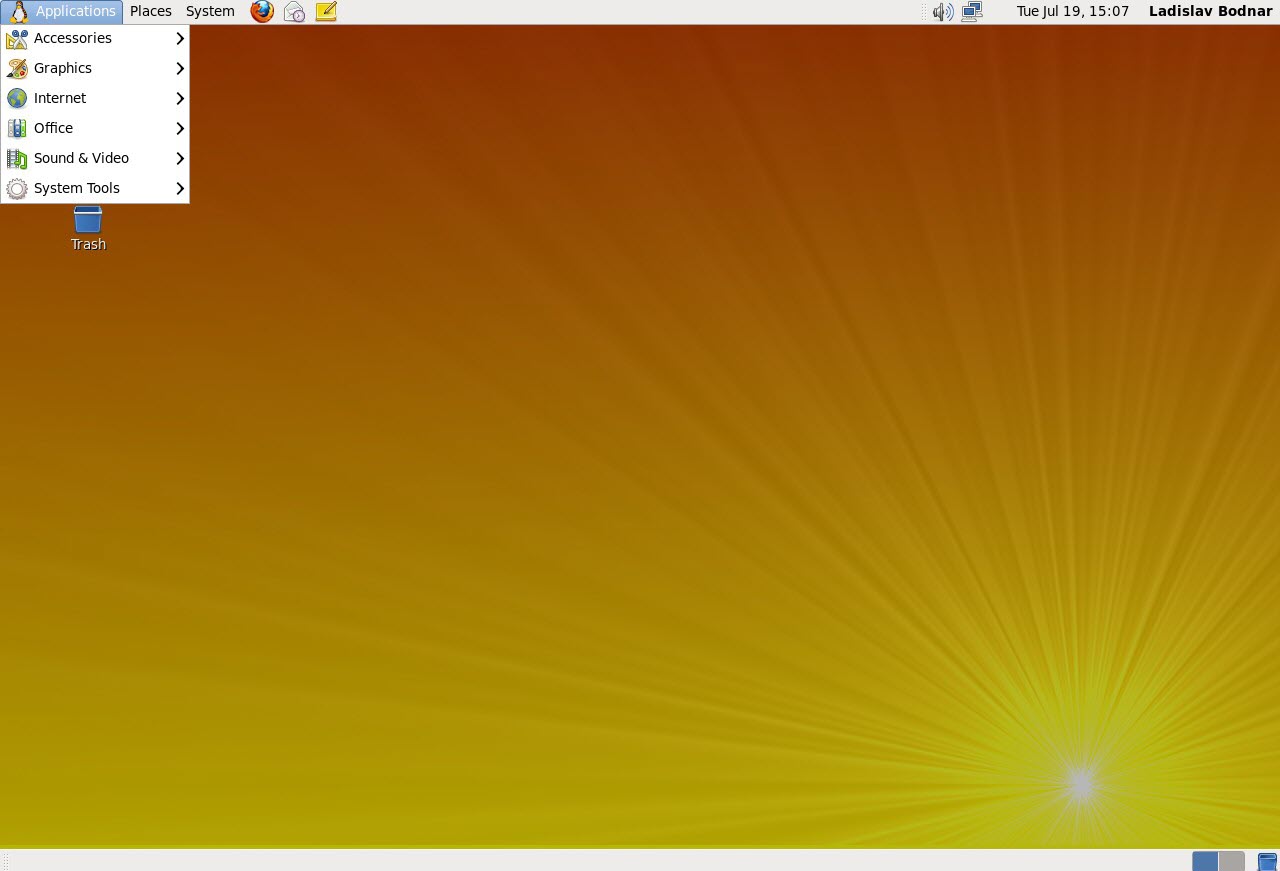Screen dimensions: 1280x871
Task: Open the sticky notes launcher icon
Action: point(326,12)
